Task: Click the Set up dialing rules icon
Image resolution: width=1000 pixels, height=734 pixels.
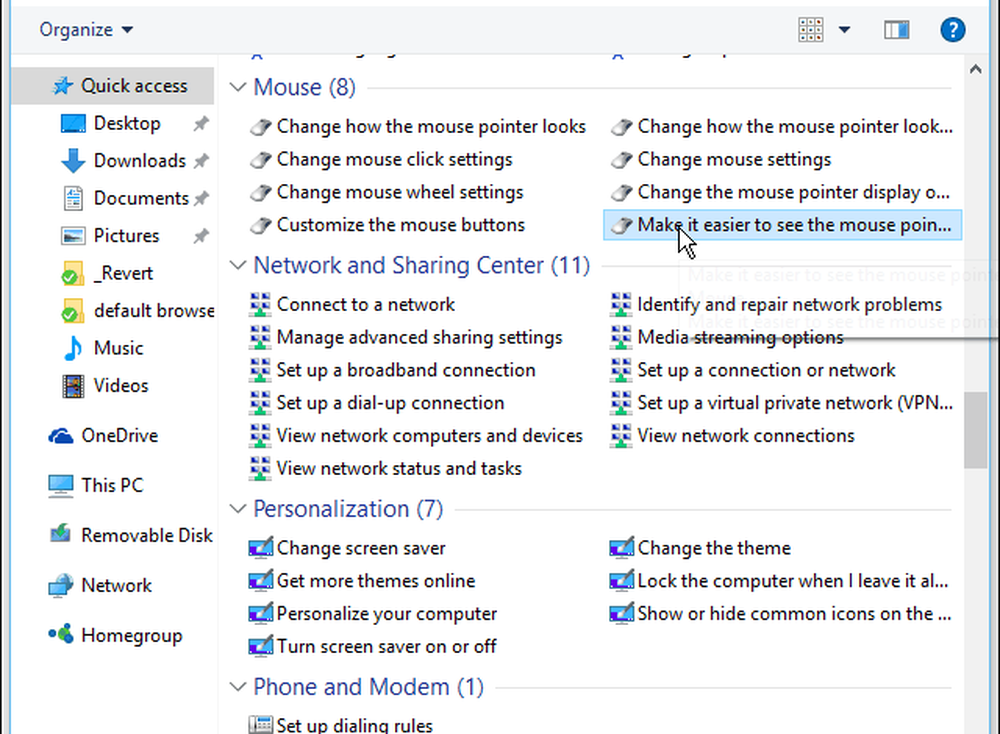Action: pos(260,724)
